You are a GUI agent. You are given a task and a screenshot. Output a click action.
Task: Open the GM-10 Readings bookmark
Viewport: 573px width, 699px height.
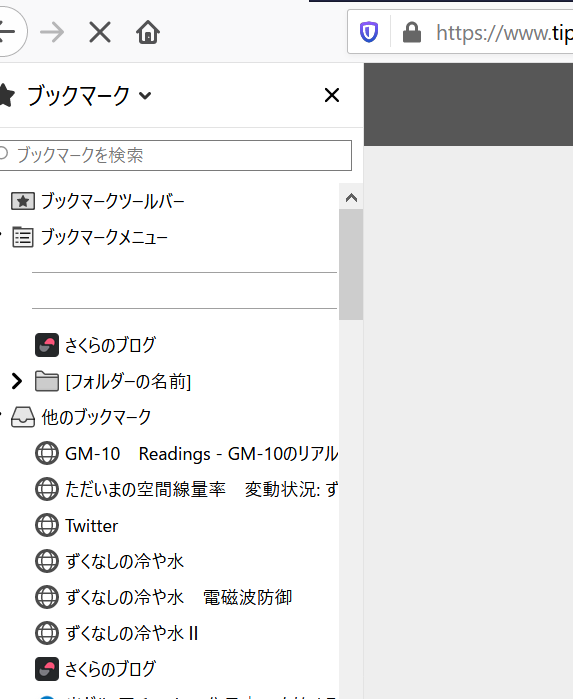[186, 453]
